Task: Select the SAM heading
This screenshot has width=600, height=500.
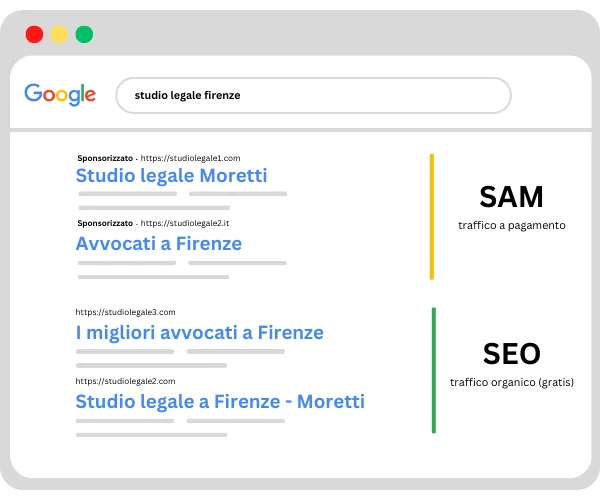Action: coord(511,196)
